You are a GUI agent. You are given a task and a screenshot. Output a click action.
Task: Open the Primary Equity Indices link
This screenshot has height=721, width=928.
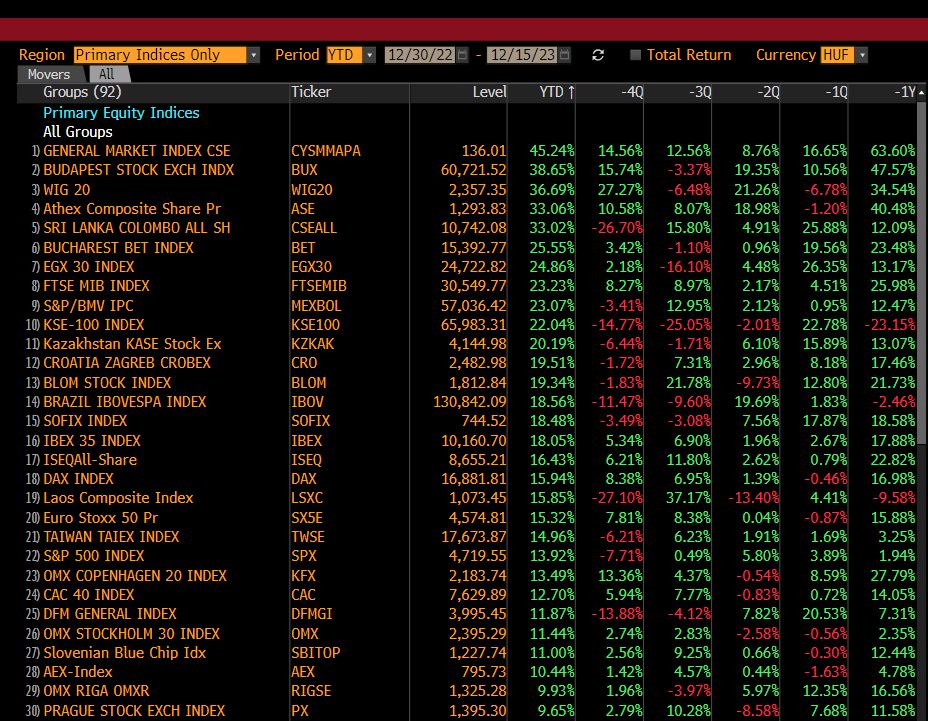point(121,113)
